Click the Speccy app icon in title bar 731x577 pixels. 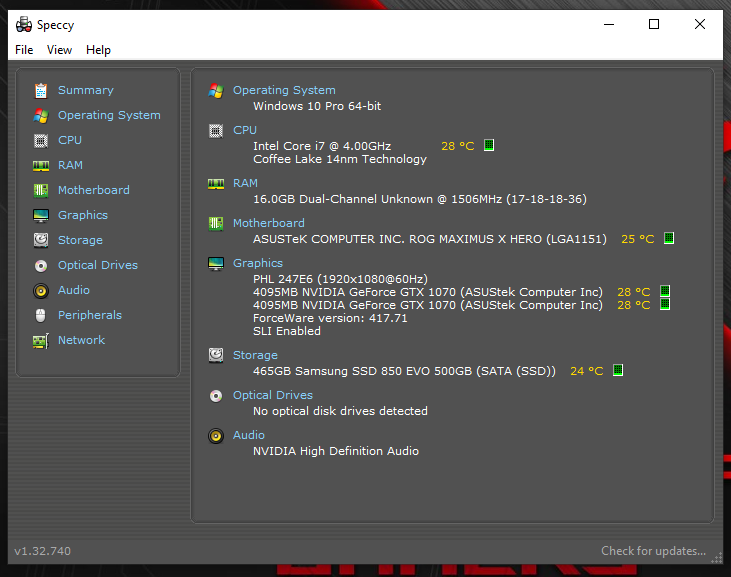pos(24,24)
